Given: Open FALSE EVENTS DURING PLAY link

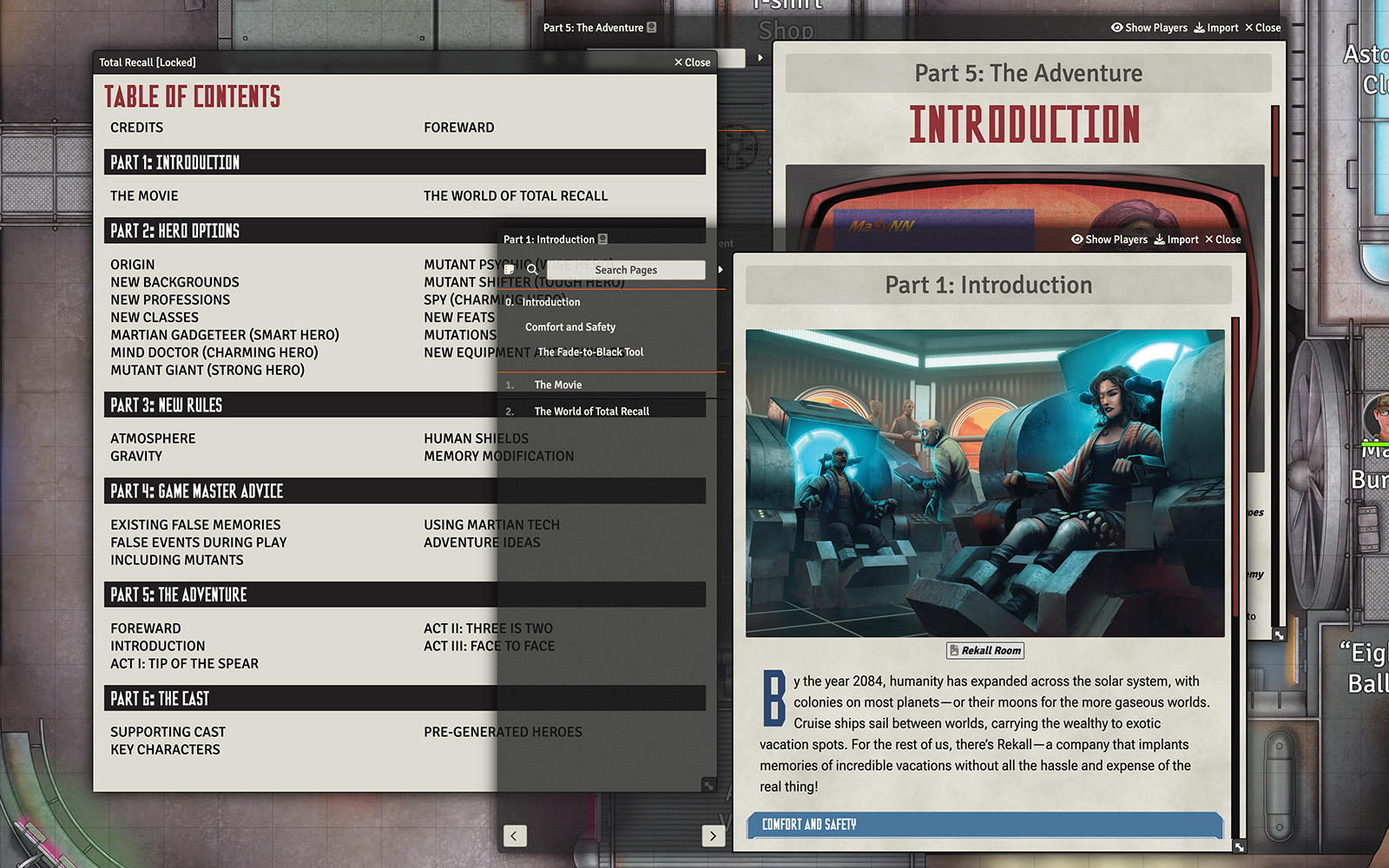Looking at the screenshot, I should 199,542.
